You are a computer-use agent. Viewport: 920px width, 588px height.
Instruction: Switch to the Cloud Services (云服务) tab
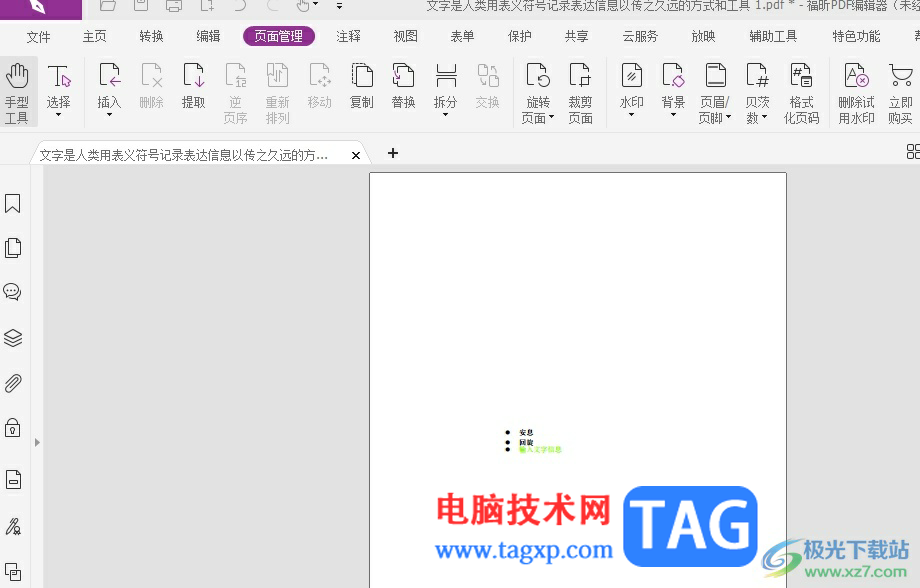tap(640, 36)
